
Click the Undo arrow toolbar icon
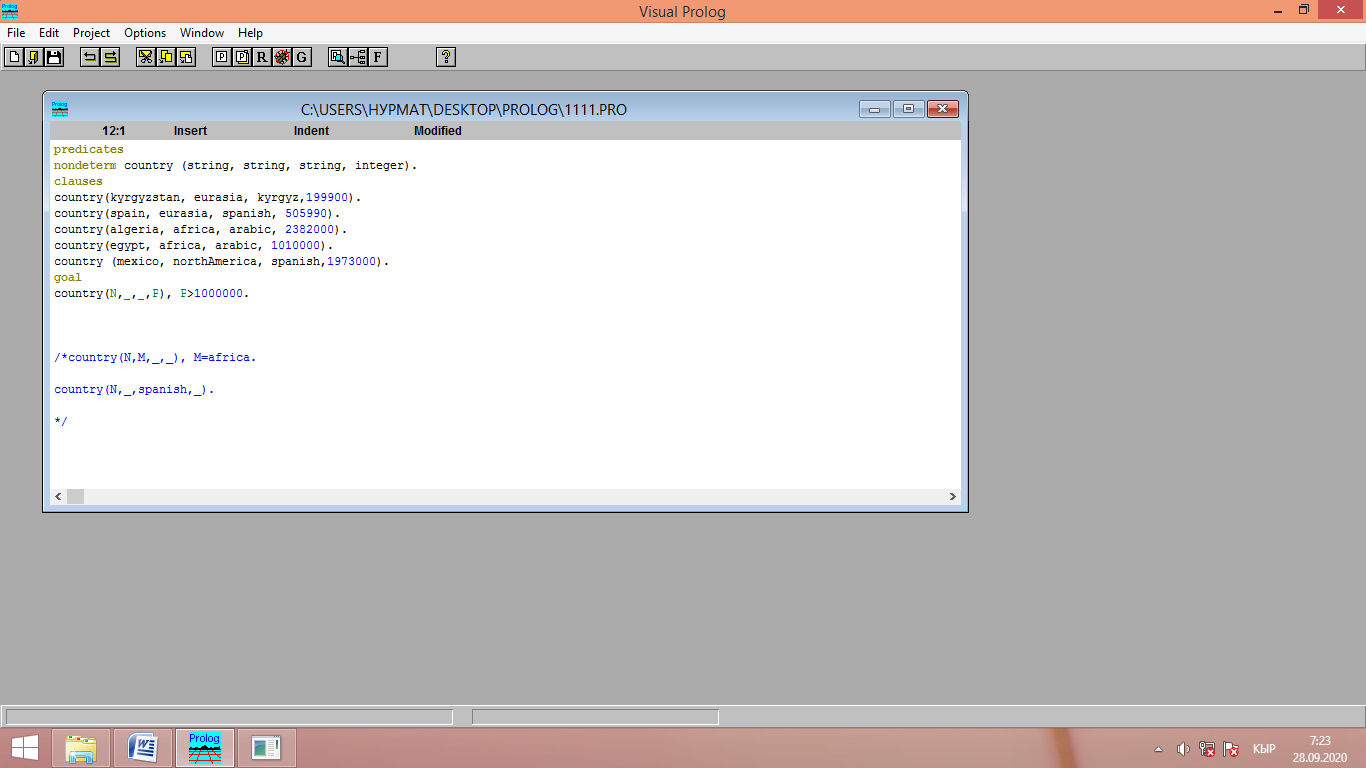[90, 57]
